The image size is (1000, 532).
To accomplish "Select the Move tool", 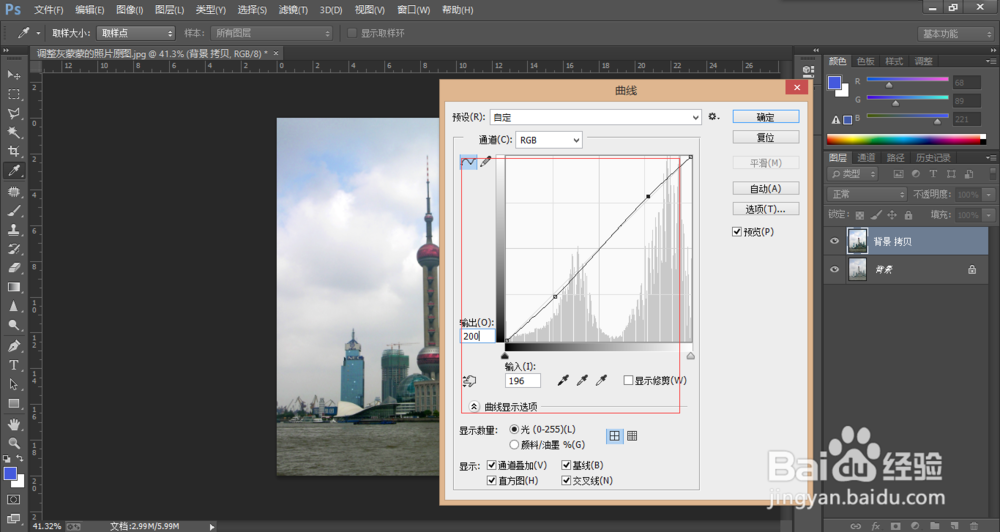I will pyautogui.click(x=13, y=75).
